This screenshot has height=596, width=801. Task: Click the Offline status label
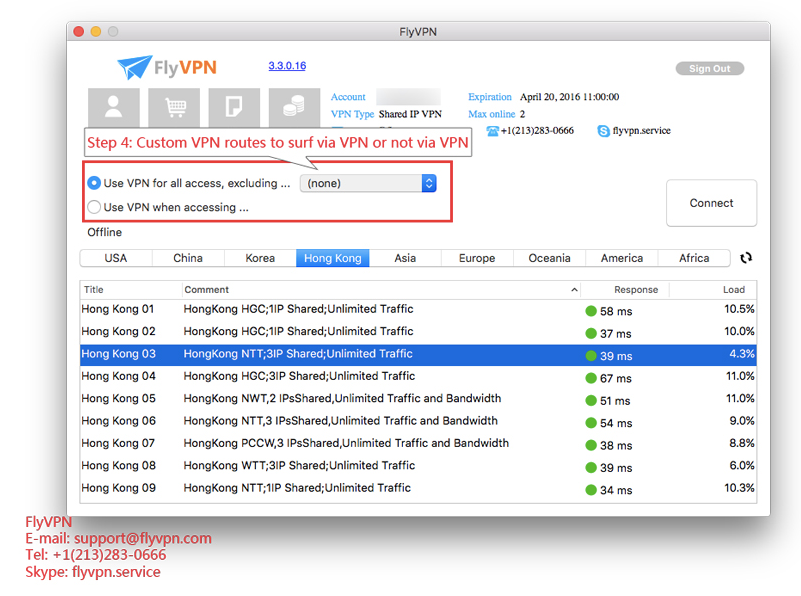coord(105,232)
